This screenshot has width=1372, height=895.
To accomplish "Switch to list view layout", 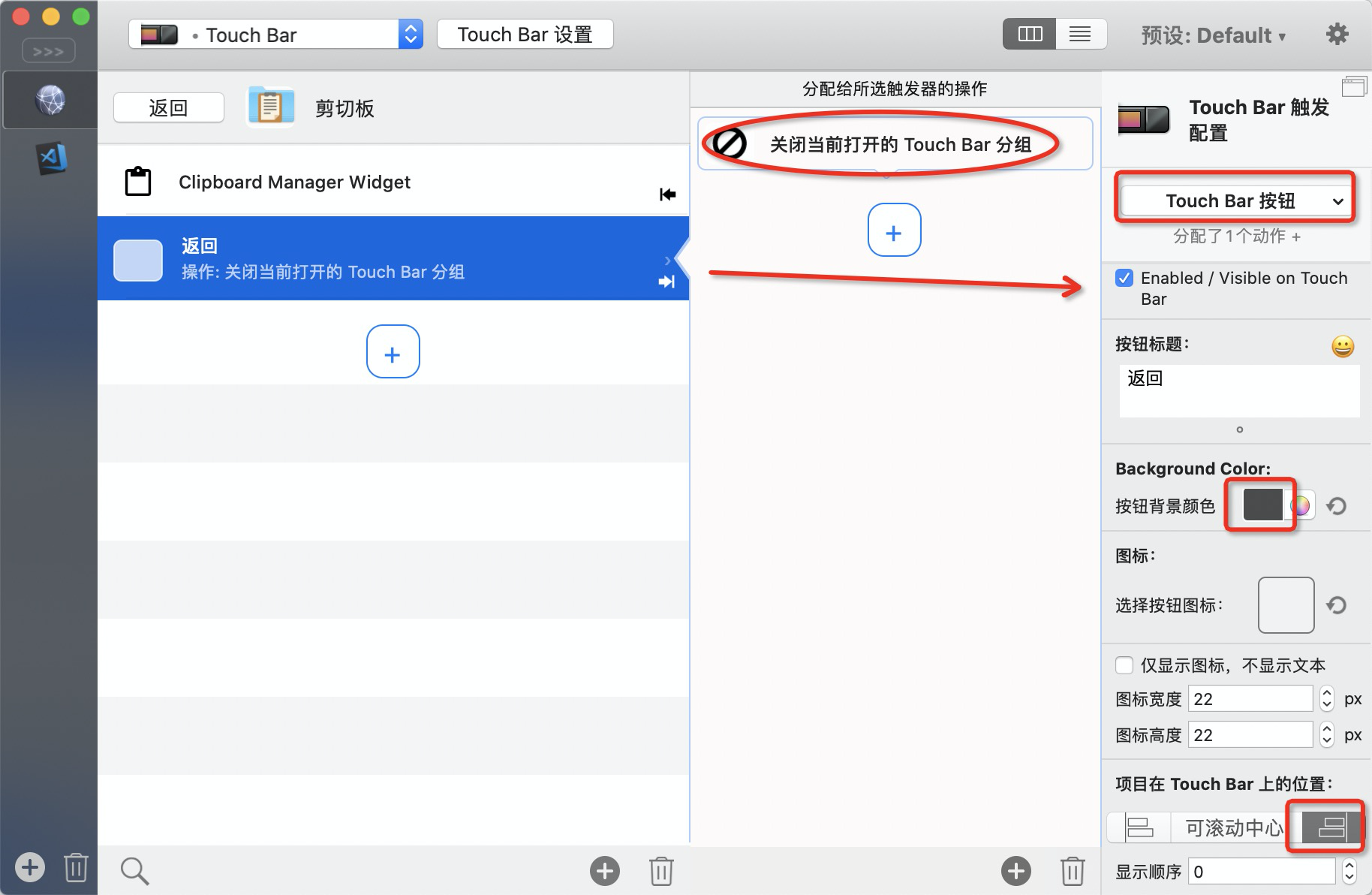I will [x=1081, y=34].
